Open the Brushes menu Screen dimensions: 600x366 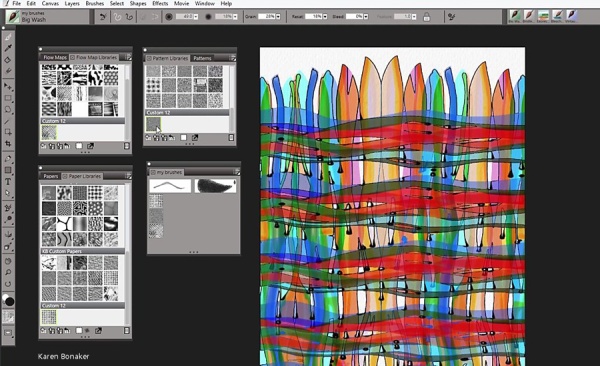(95, 3)
